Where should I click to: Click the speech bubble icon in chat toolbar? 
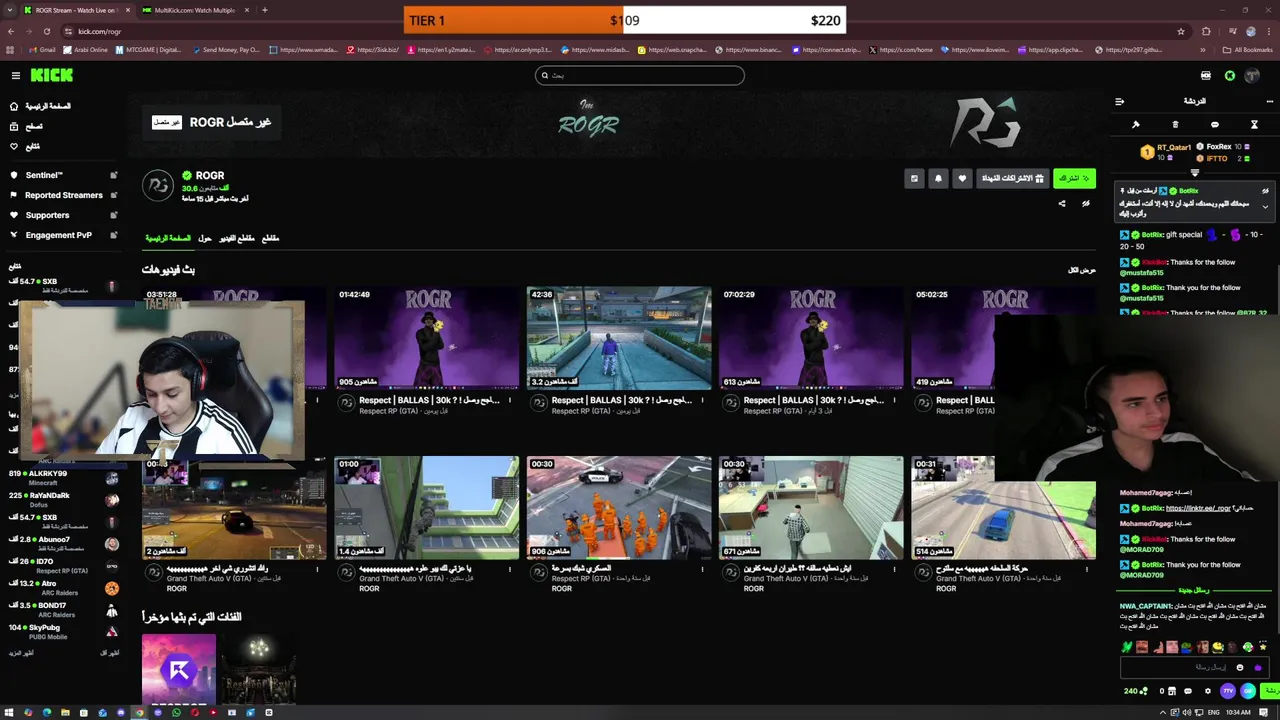click(1215, 125)
